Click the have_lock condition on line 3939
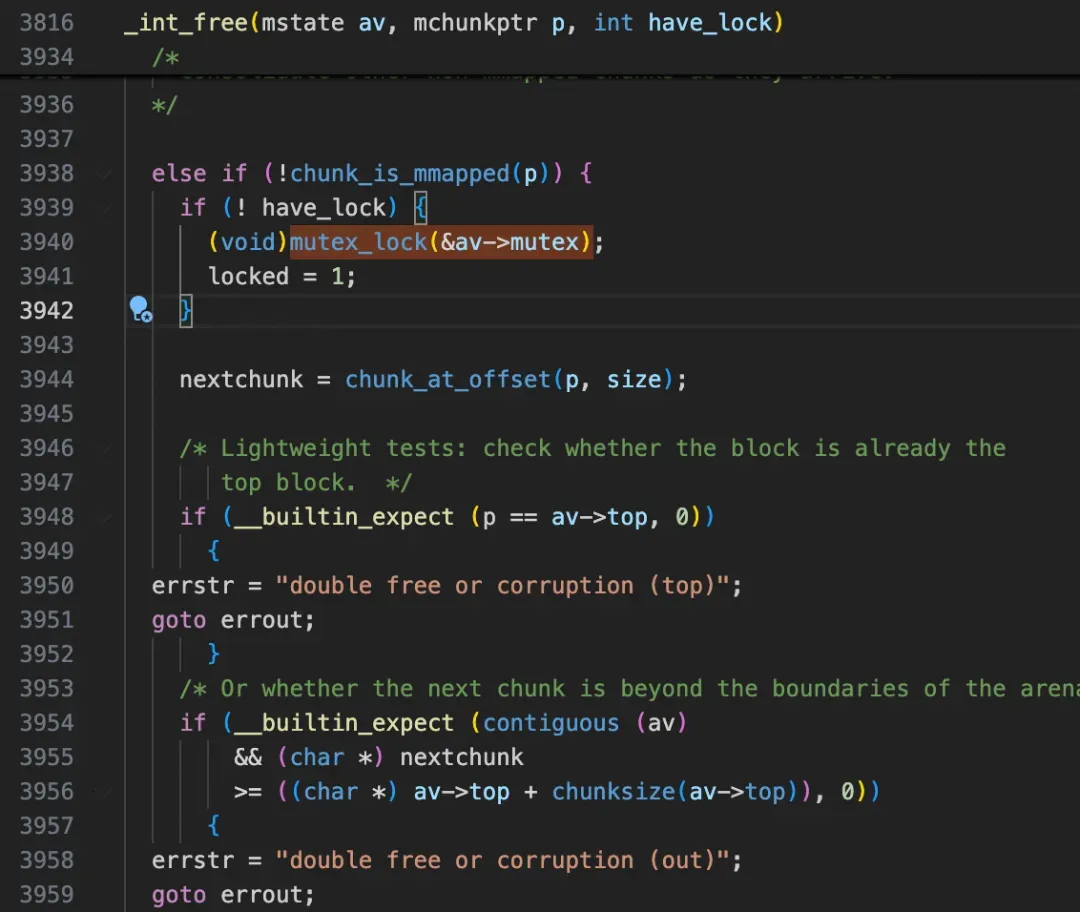The height and width of the screenshot is (912, 1080). pos(323,208)
